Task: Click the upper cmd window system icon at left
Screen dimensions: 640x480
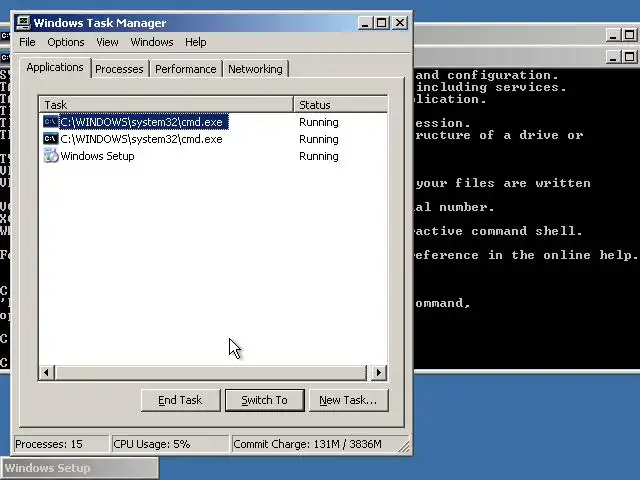Action: pos(5,36)
